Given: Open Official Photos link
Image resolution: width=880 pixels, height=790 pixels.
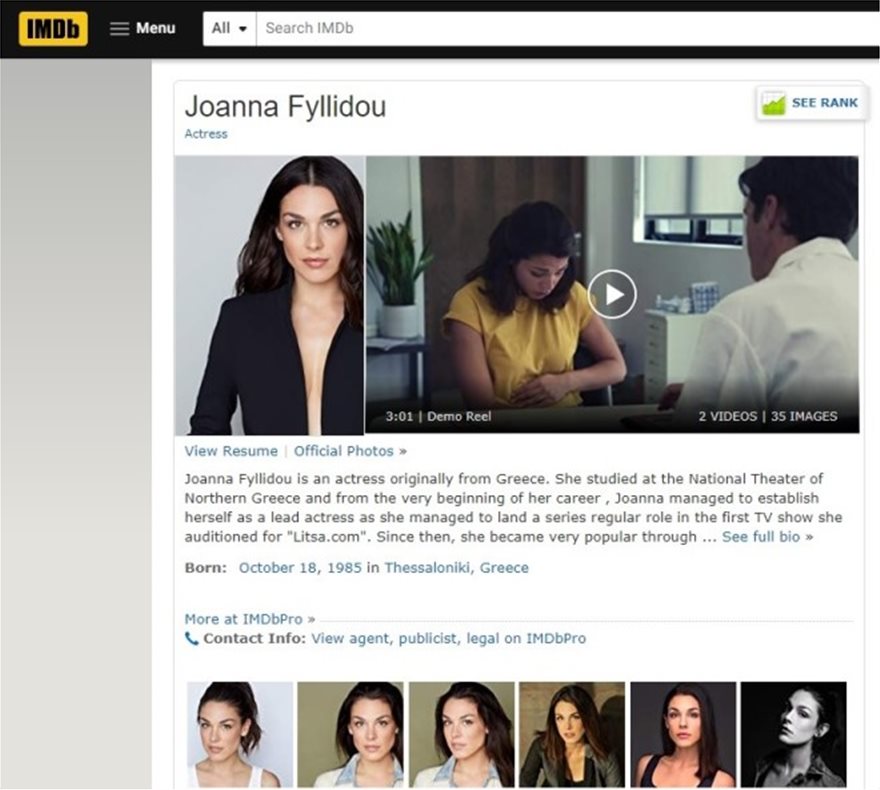Looking at the screenshot, I should coord(344,451).
